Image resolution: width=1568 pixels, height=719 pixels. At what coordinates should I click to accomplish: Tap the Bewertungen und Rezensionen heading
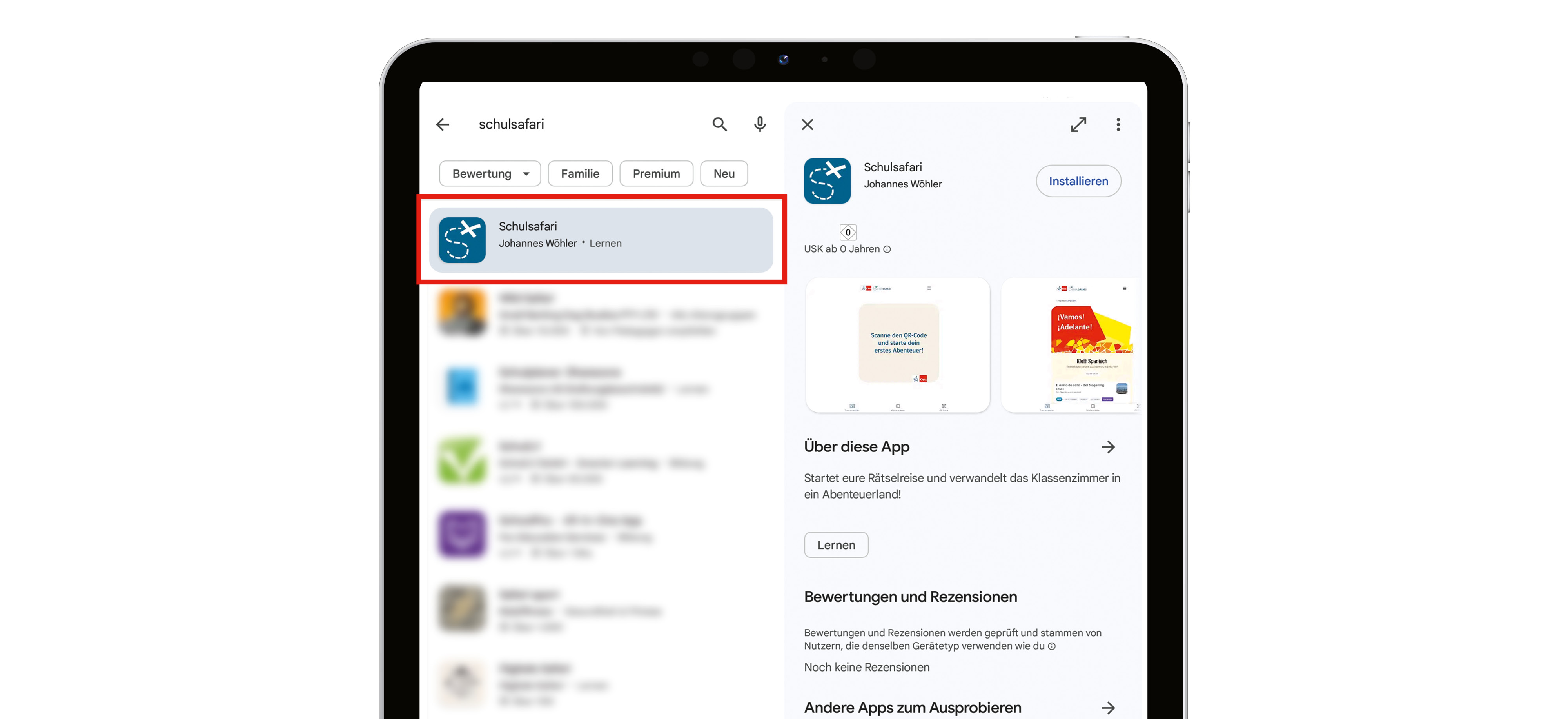[x=910, y=597]
